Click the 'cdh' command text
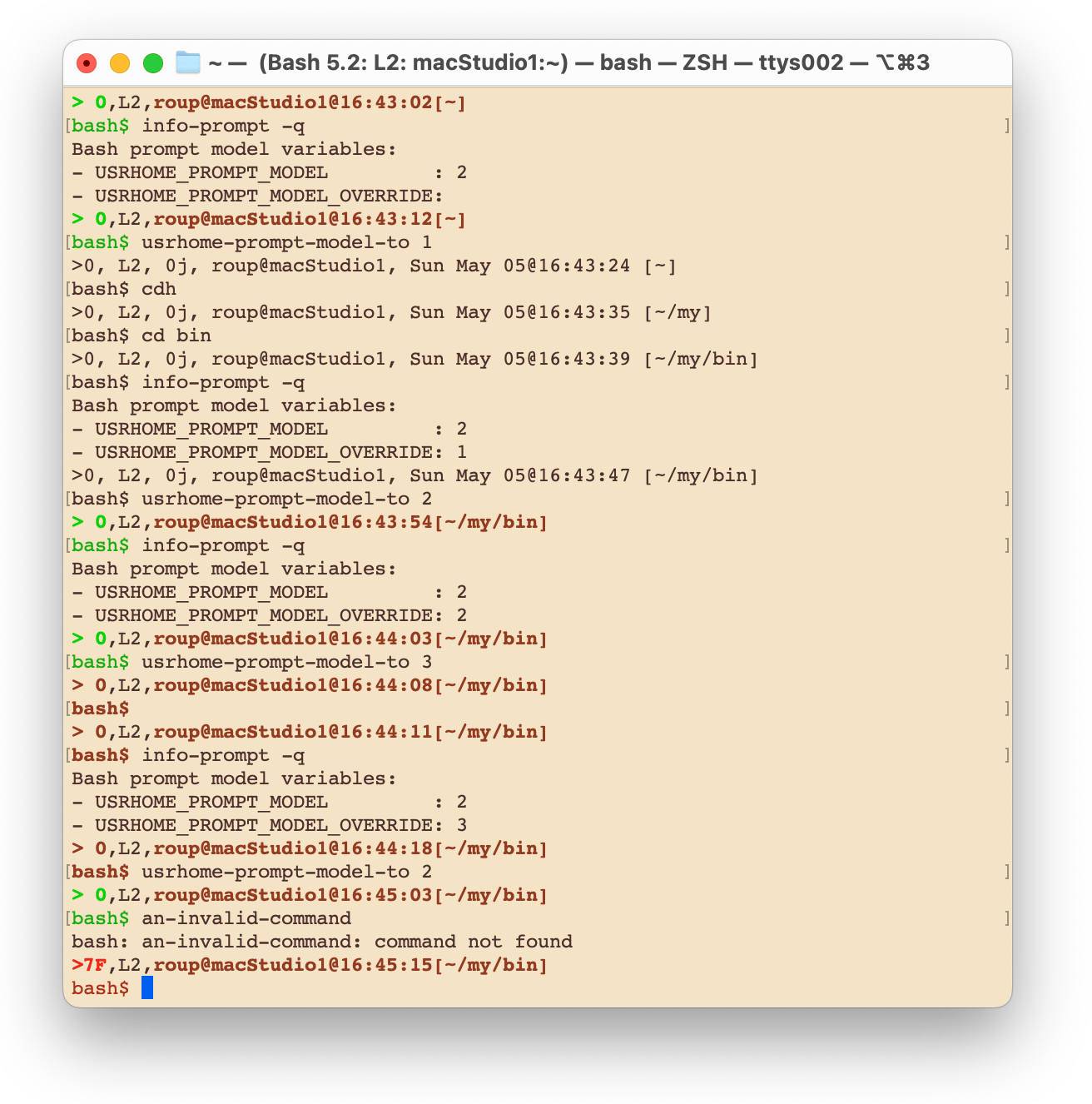The height and width of the screenshot is (1104, 1092). [159, 289]
